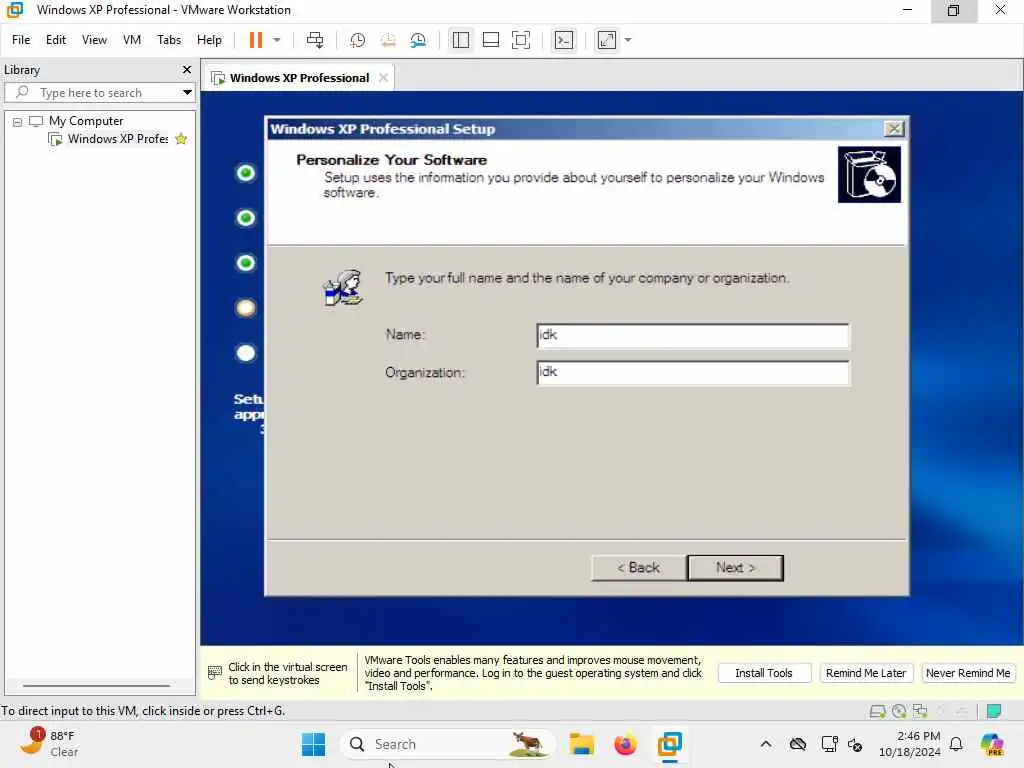Click the keyboard icon in hint bar

click(214, 673)
